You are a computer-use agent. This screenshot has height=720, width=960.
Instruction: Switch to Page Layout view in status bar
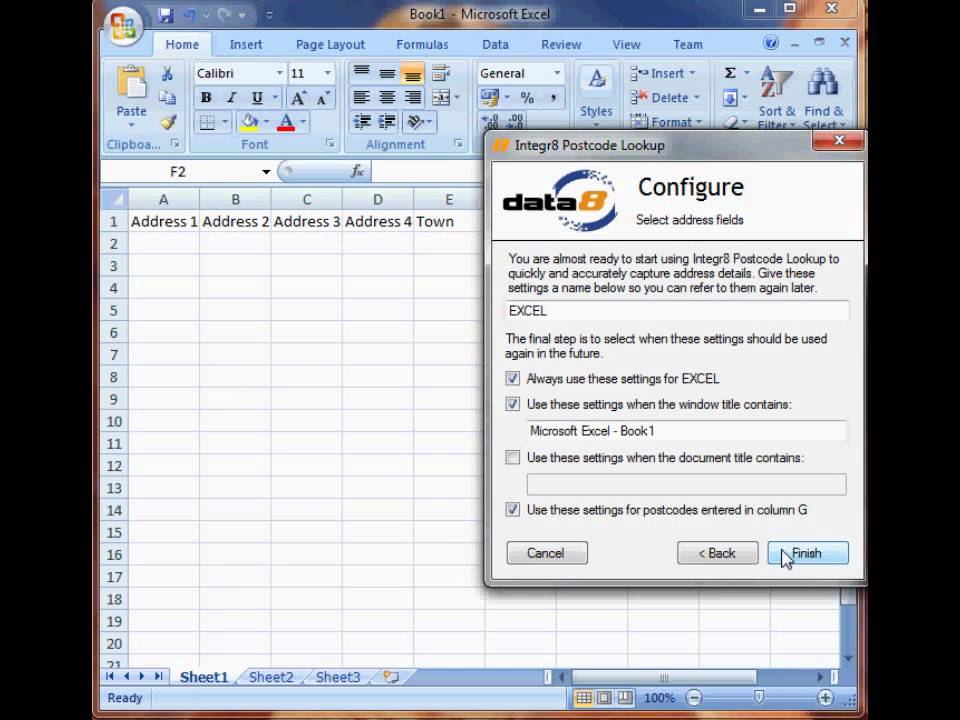pyautogui.click(x=604, y=697)
